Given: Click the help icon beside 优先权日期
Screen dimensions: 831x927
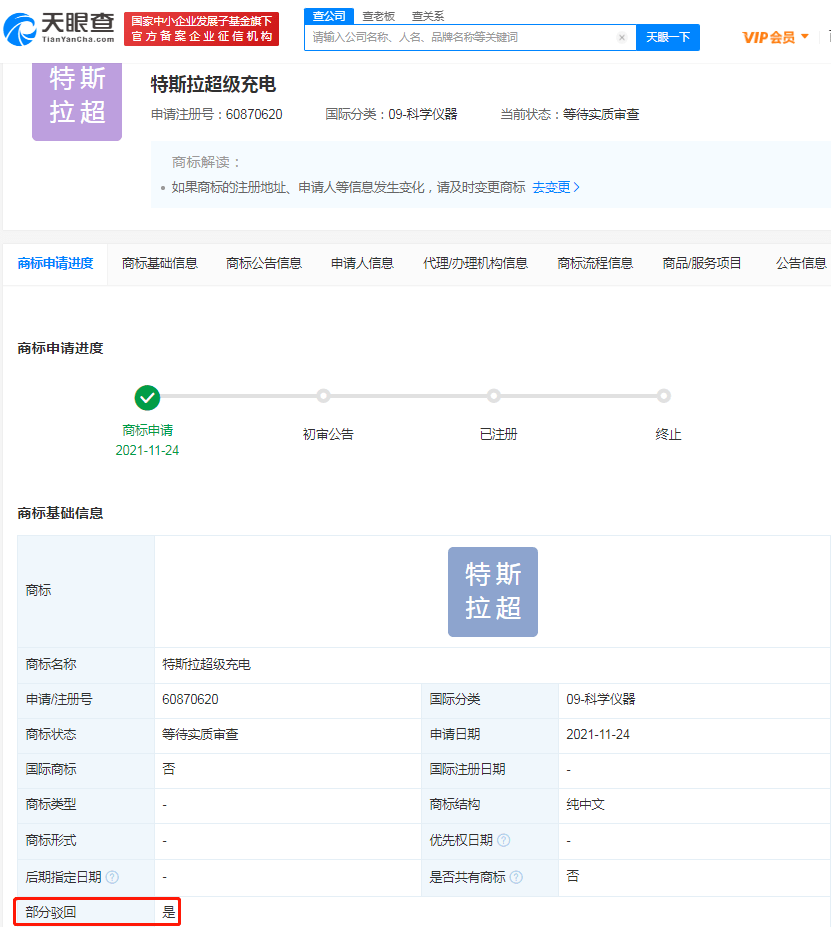Looking at the screenshot, I should pos(503,841).
